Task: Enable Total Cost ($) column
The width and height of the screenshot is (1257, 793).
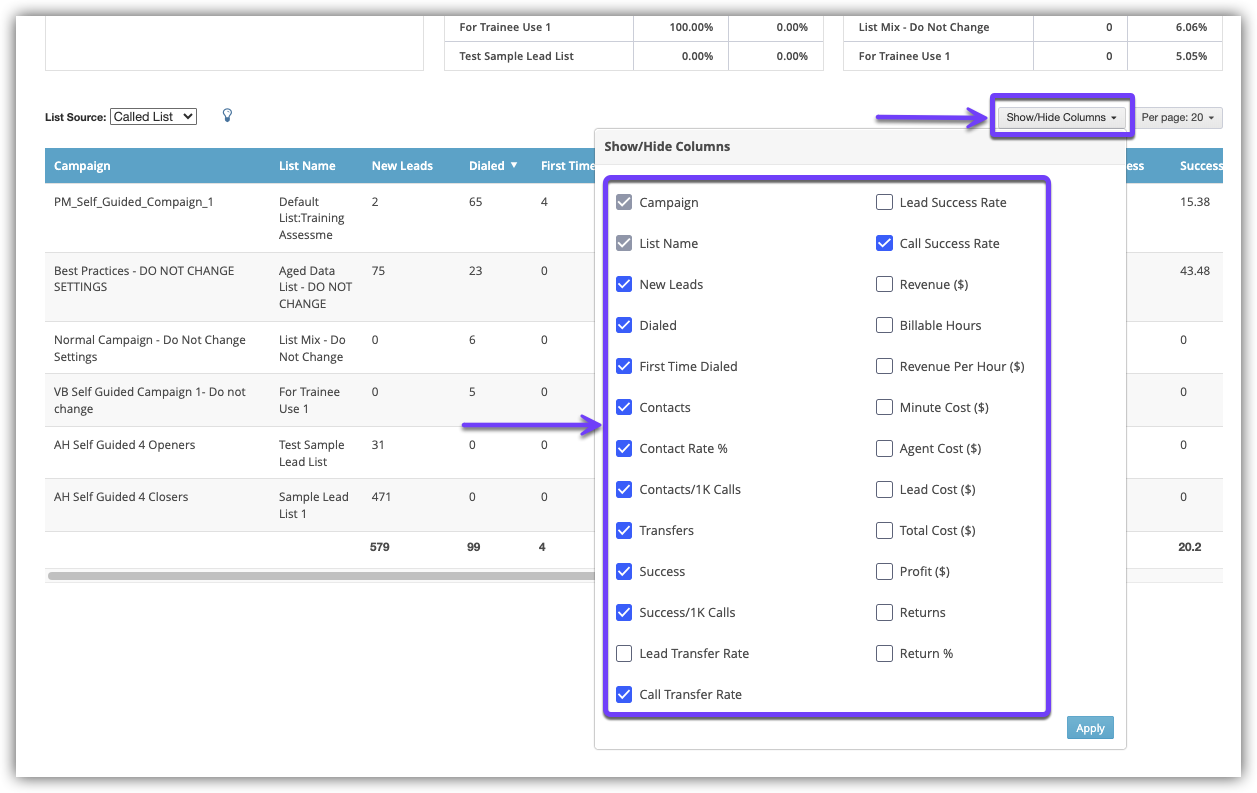Action: 884,530
